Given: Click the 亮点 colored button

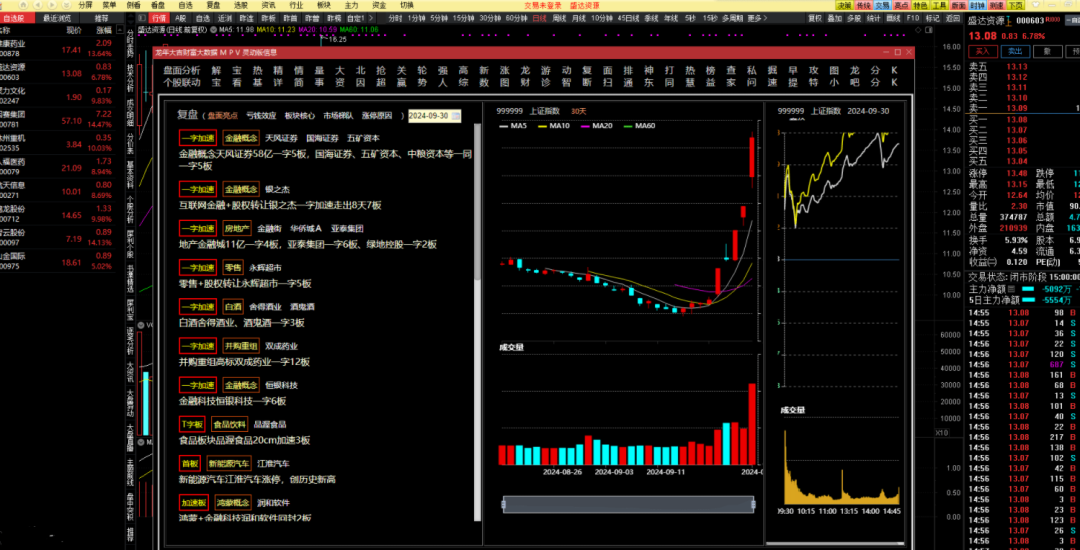Looking at the screenshot, I should click(901, 5).
